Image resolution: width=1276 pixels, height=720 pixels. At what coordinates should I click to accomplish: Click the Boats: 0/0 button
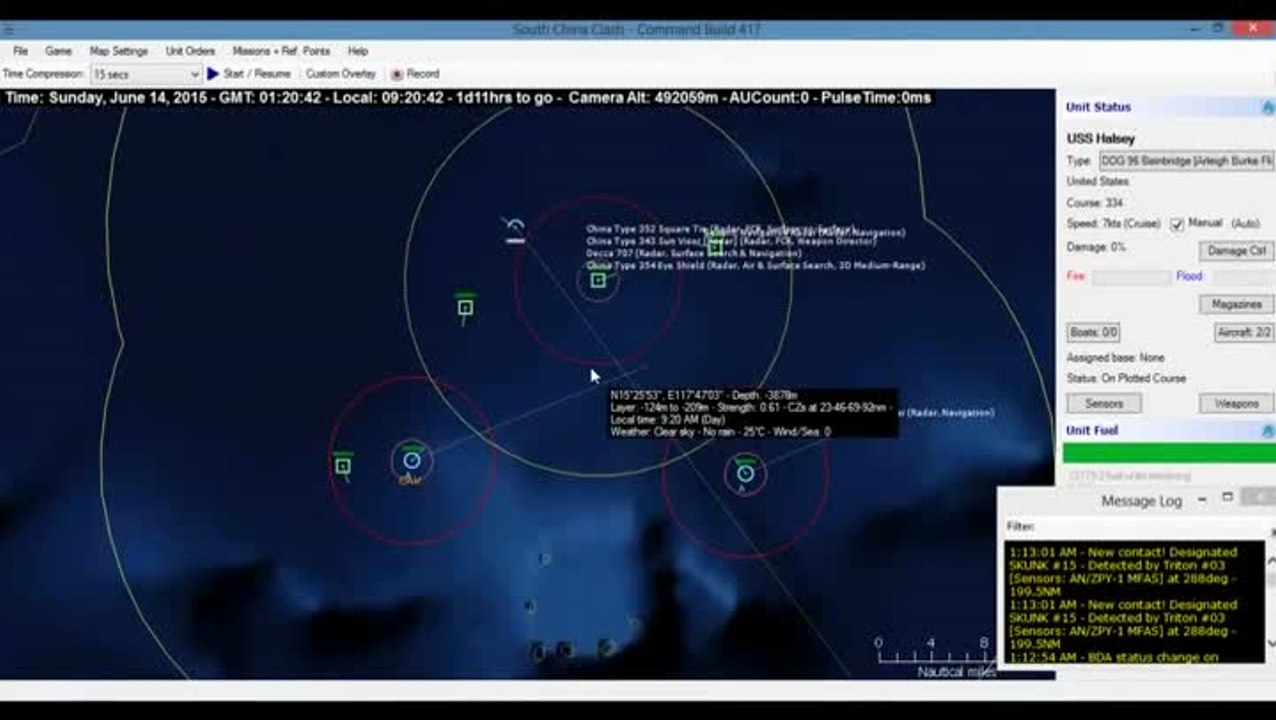(1093, 332)
